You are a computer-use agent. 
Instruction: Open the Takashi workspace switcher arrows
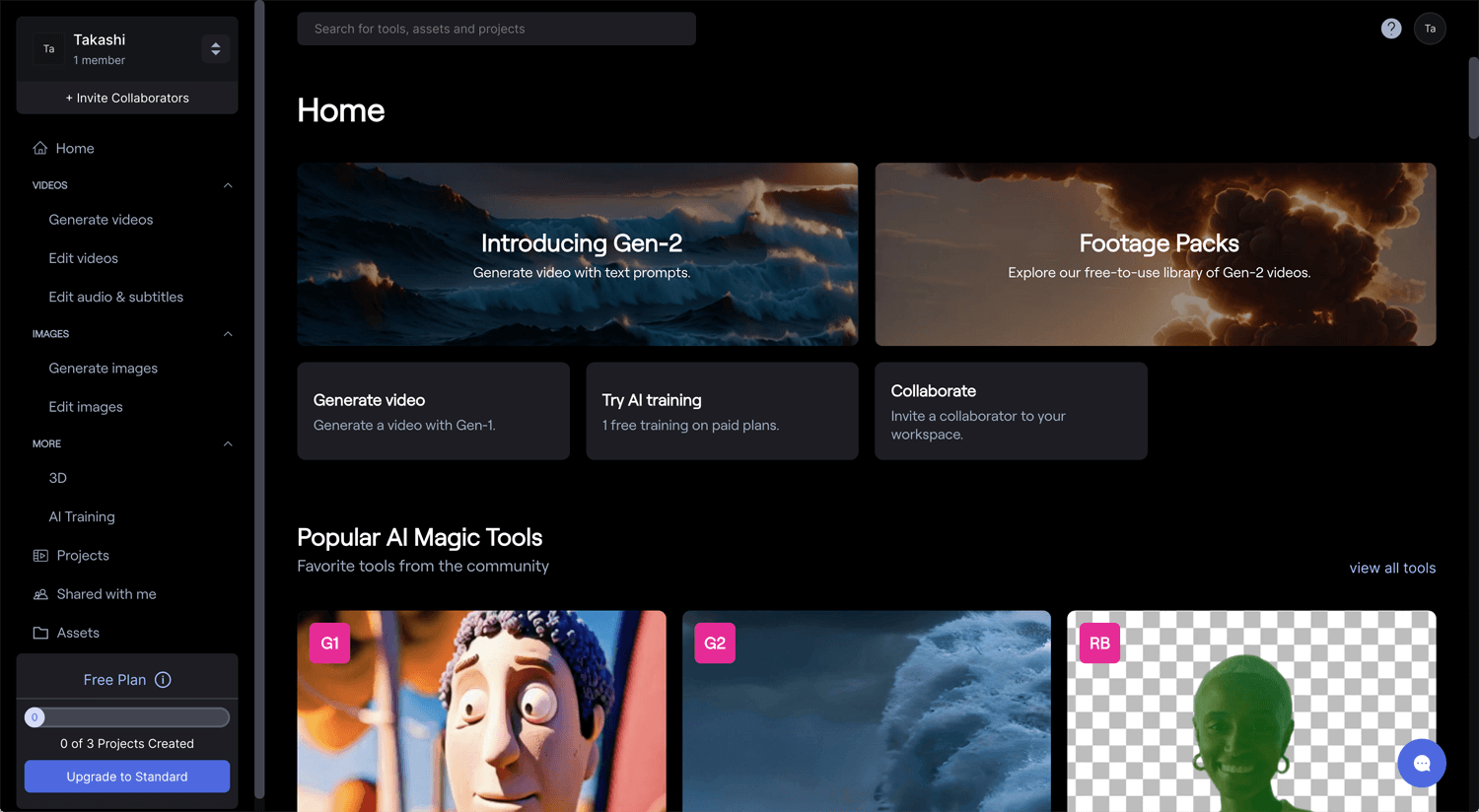point(215,49)
